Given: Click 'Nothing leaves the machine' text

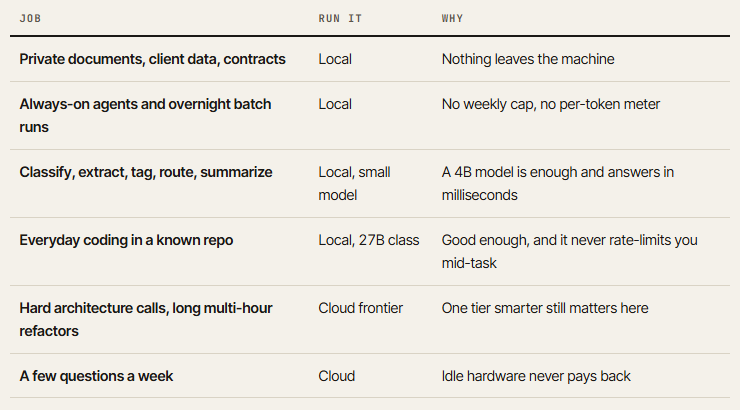Looking at the screenshot, I should 528,59.
